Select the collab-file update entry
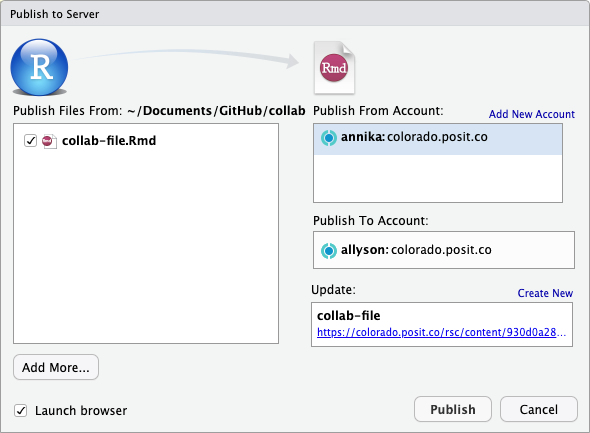The width and height of the screenshot is (590, 433). click(442, 324)
